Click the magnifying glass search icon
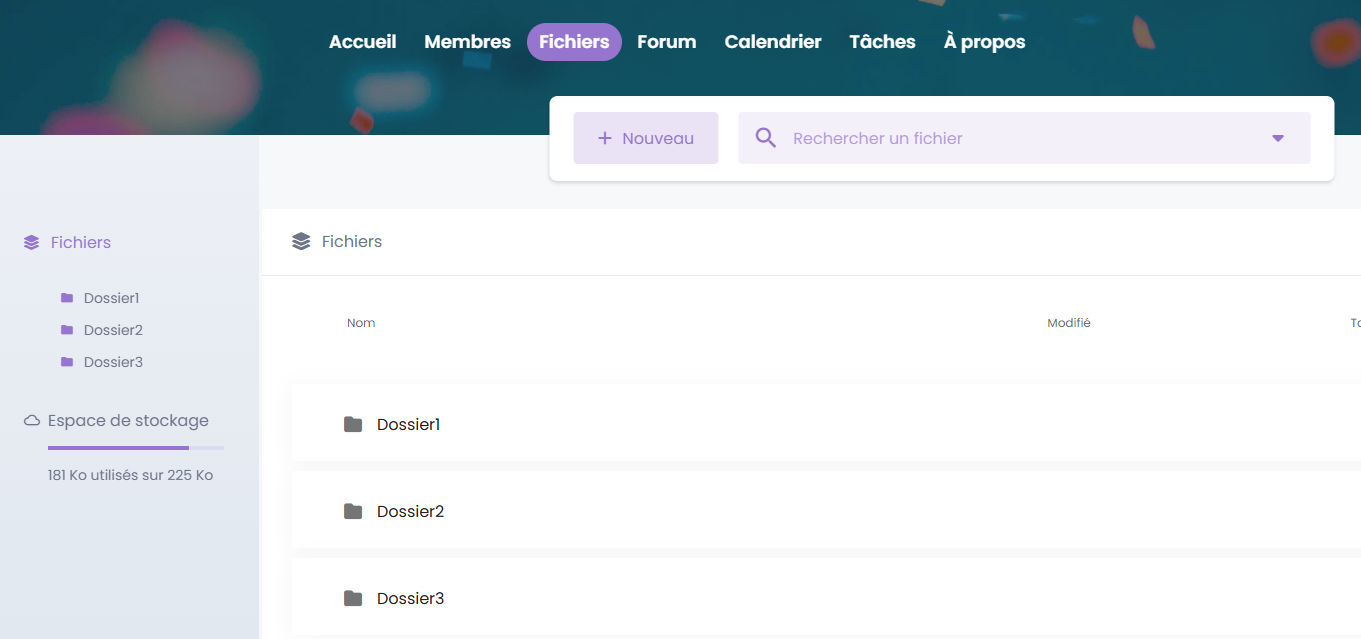The image size is (1361, 639). 766,138
